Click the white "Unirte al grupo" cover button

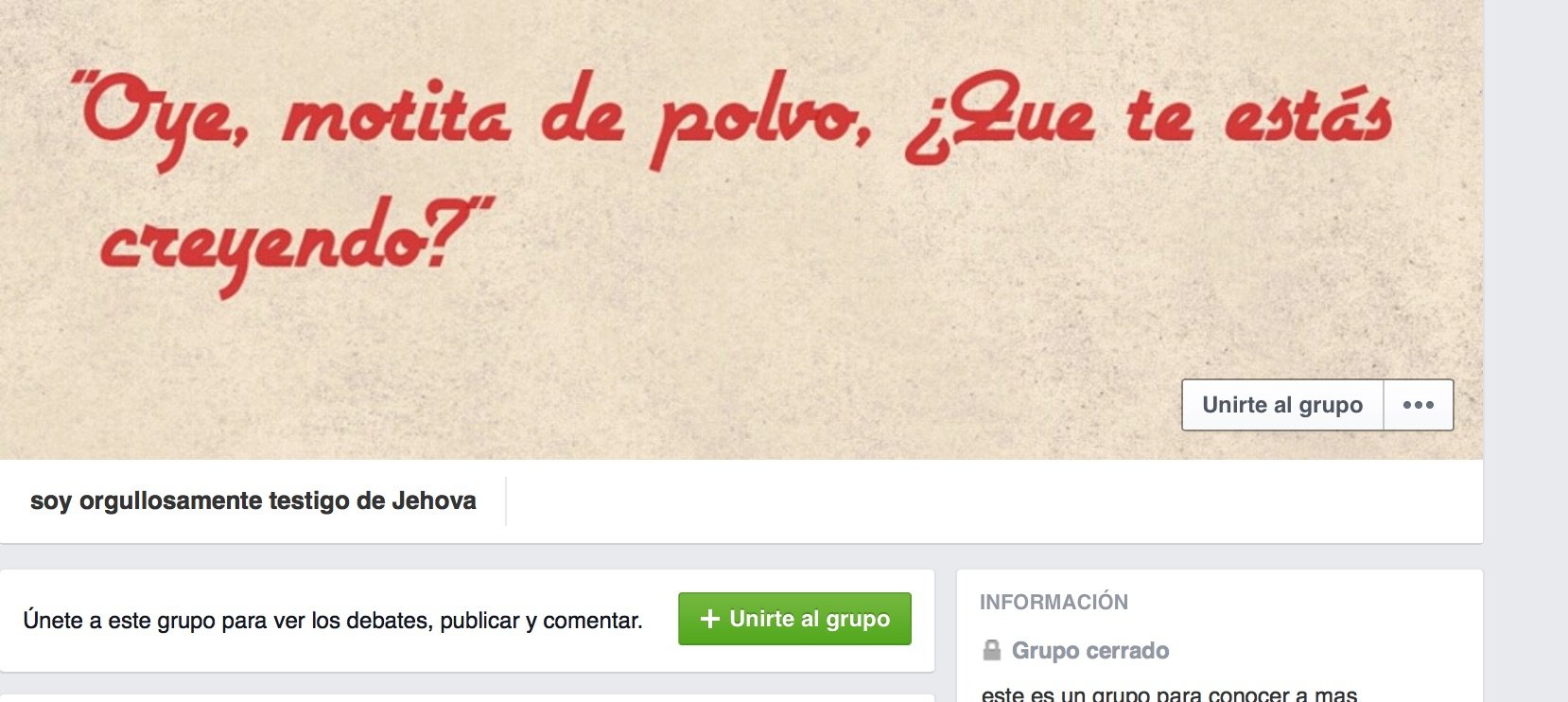(1282, 405)
